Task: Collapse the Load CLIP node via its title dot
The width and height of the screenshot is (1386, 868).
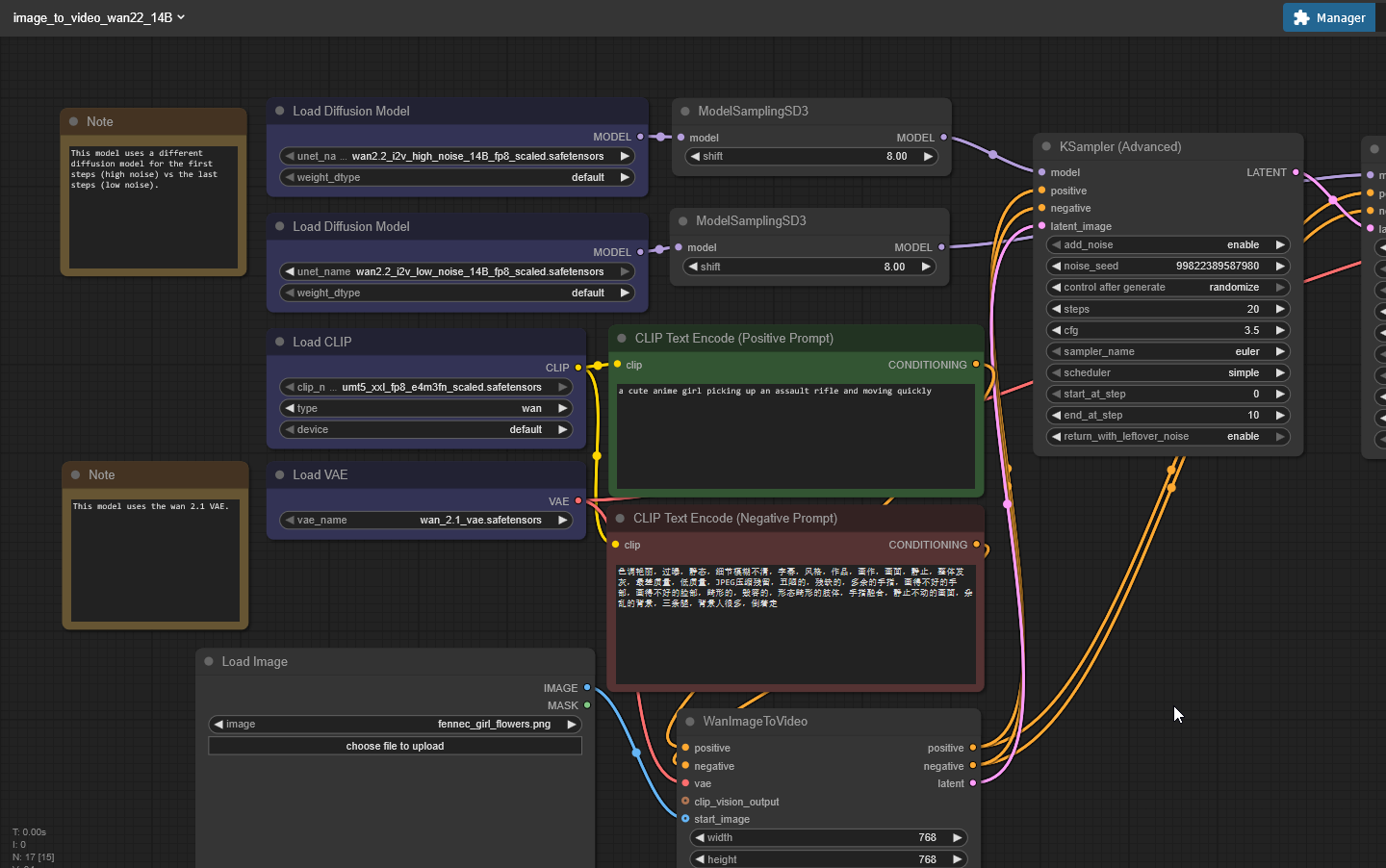Action: 280,342
